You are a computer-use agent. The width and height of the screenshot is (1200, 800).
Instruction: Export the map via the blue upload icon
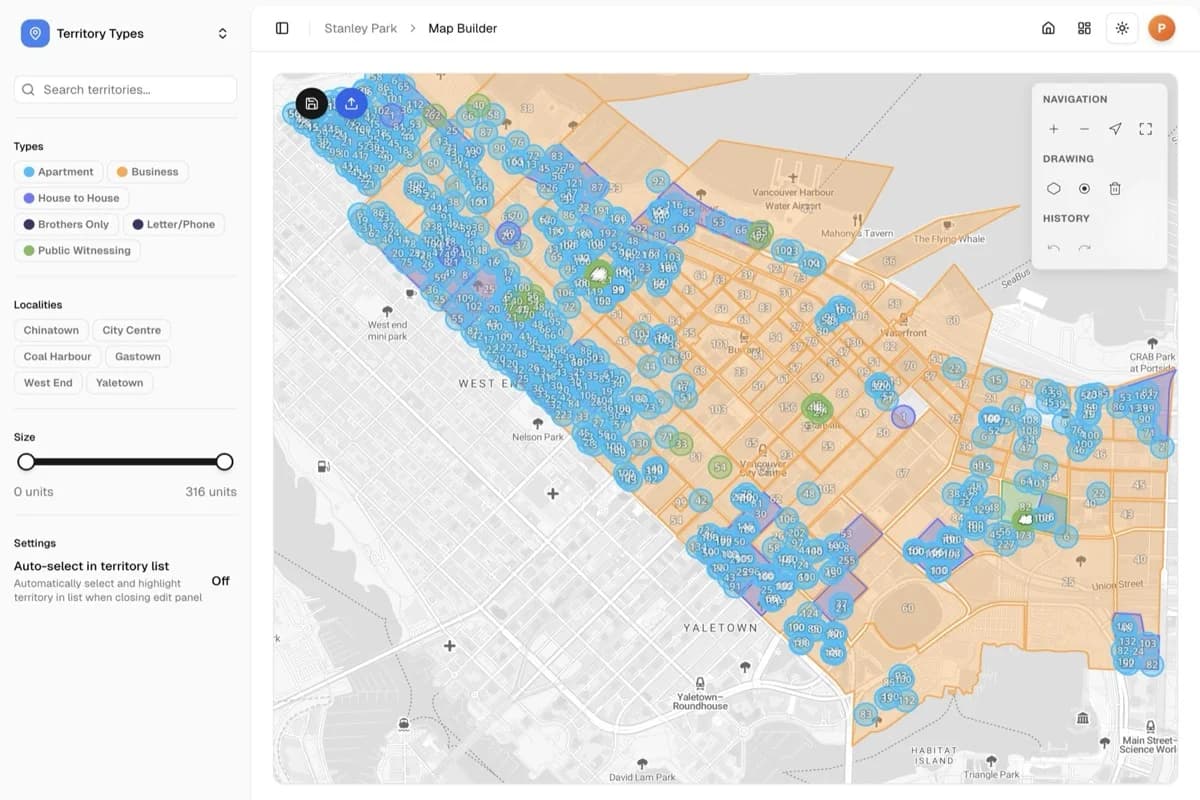tap(350, 103)
